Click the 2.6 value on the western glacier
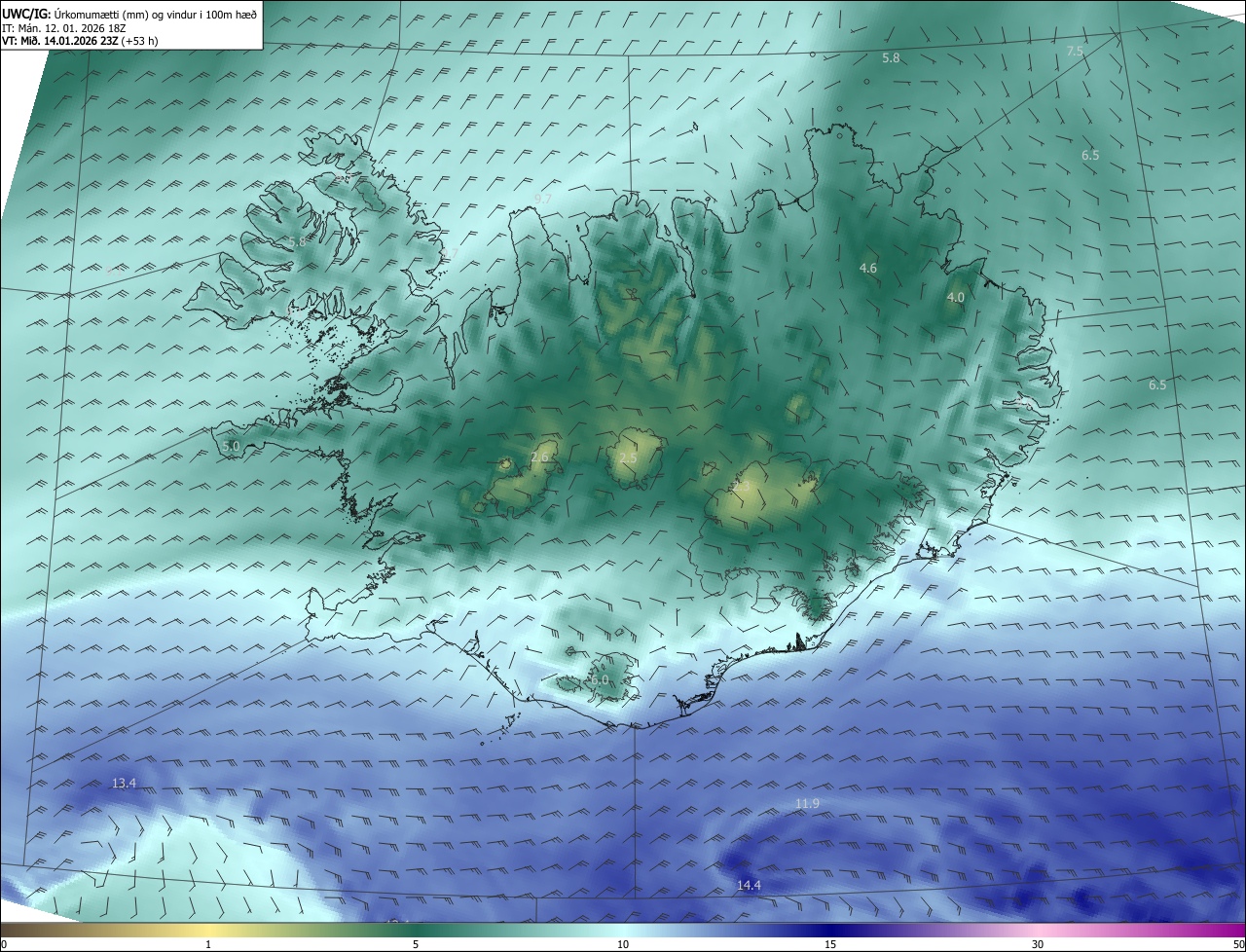1246x952 pixels. (x=540, y=457)
